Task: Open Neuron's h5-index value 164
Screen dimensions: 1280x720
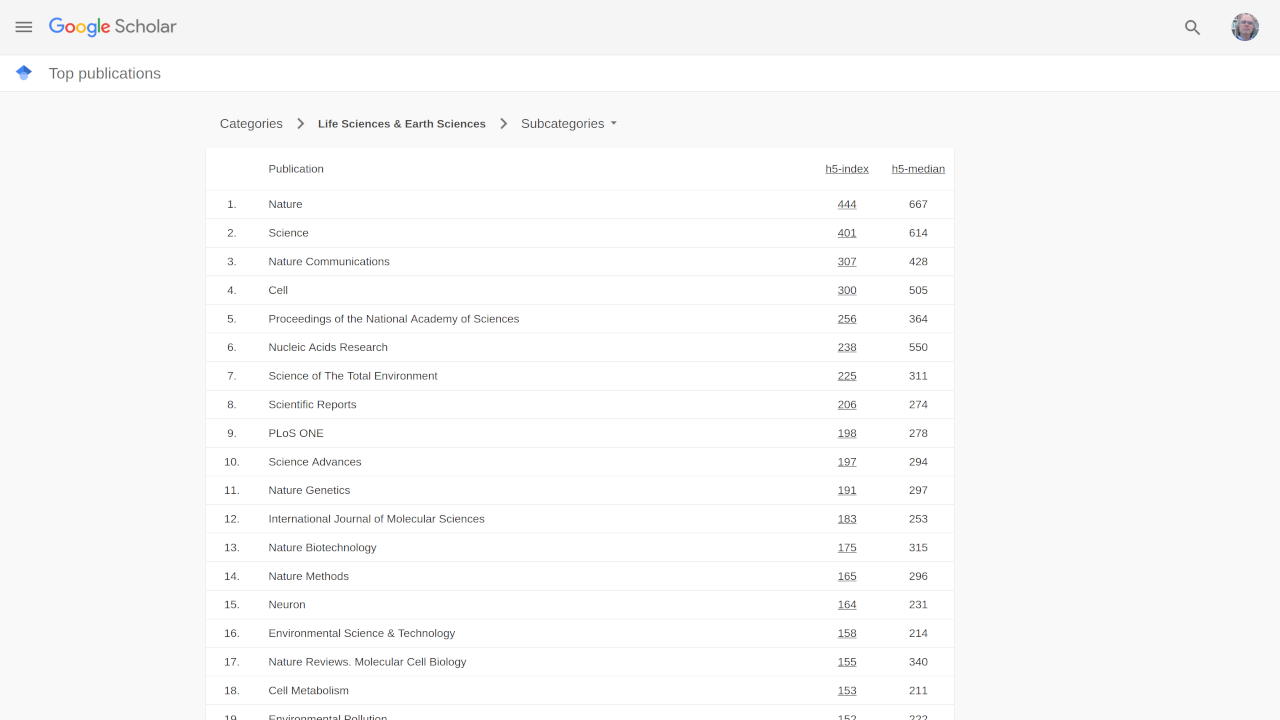Action: 847,605
